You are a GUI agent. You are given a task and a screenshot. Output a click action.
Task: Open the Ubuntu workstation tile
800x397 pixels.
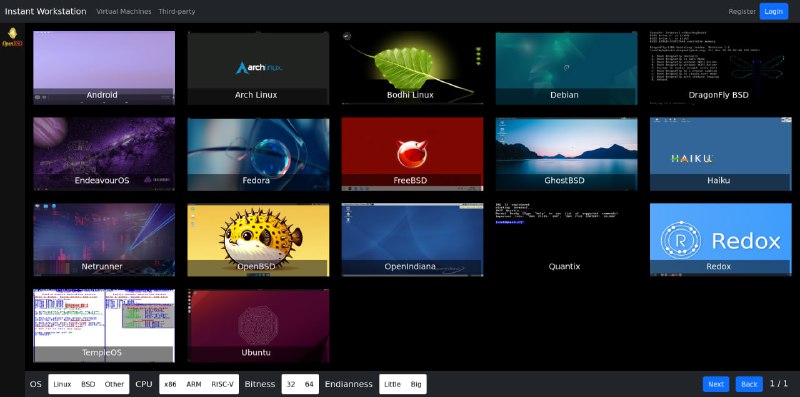pyautogui.click(x=258, y=326)
